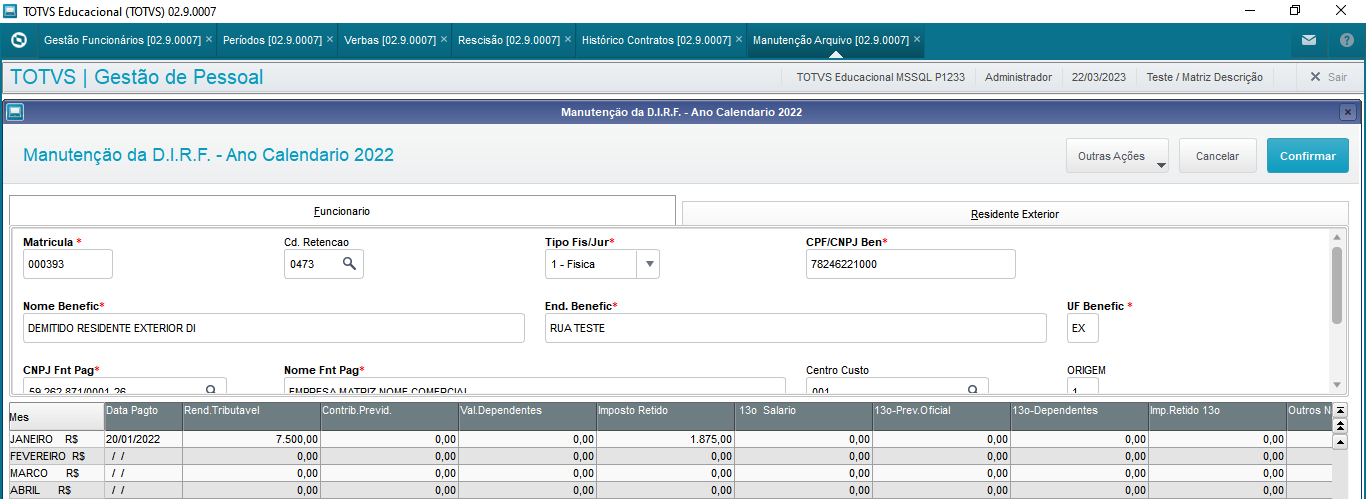Switch to Histórico Contratos tab
This screenshot has height=499, width=1366.
coord(656,40)
